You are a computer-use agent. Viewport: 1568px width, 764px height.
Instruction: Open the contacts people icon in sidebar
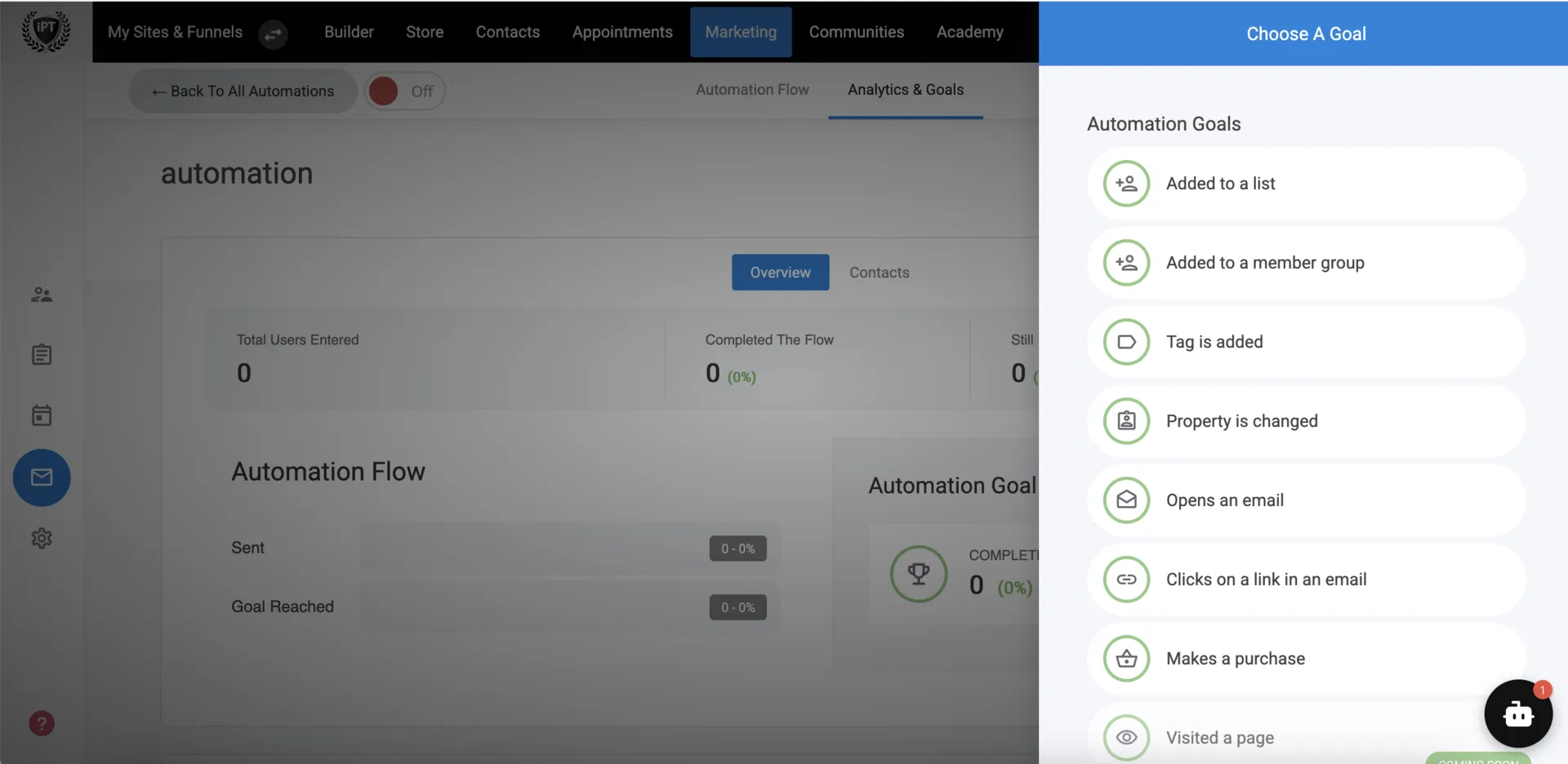(42, 295)
